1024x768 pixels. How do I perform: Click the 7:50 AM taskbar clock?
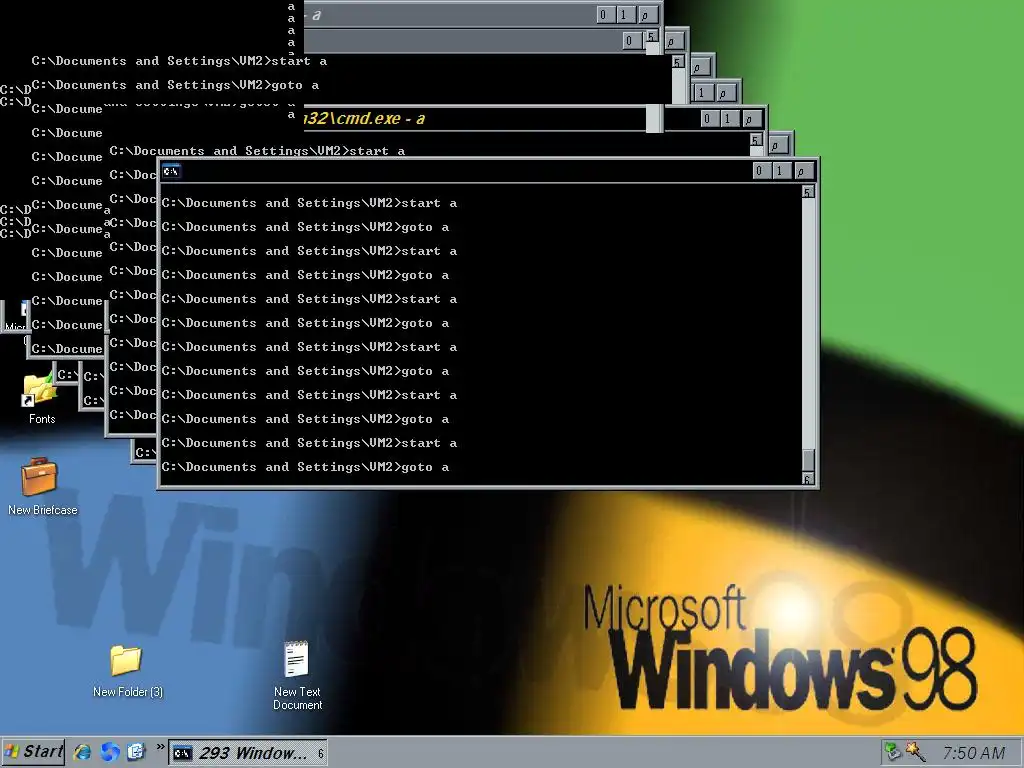point(973,753)
